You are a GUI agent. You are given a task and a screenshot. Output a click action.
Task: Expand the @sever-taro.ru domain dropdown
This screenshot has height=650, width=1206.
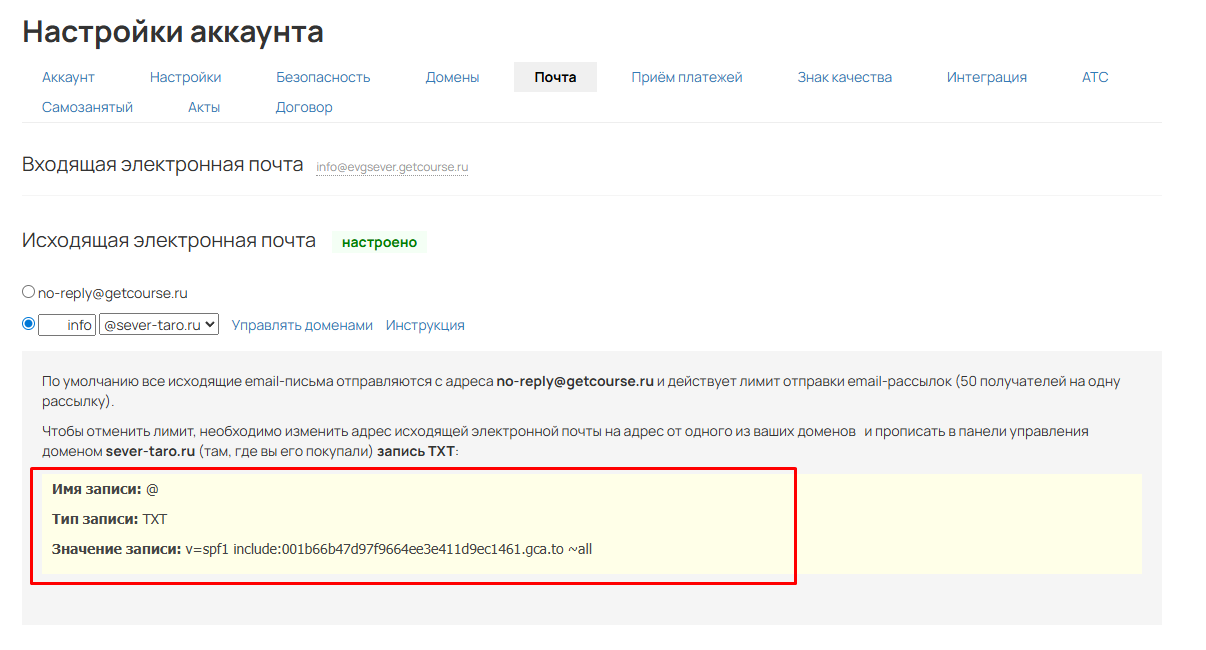[x=159, y=325]
